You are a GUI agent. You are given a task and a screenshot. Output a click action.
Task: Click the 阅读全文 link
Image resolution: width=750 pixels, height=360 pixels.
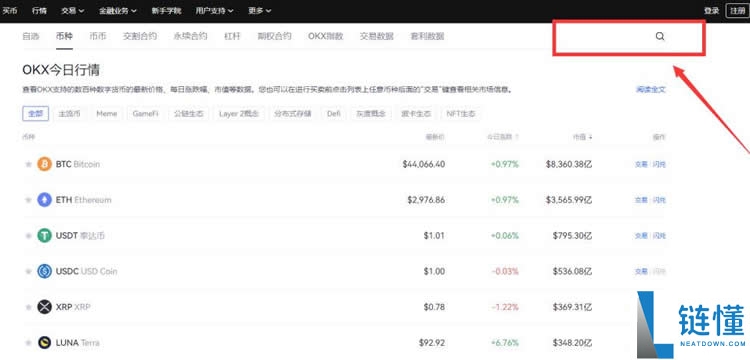click(x=651, y=89)
